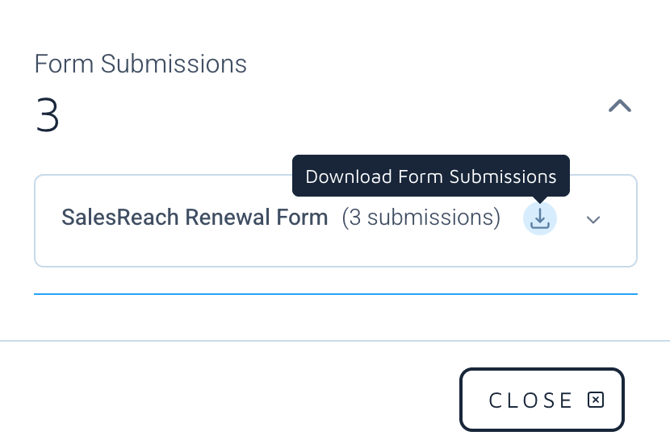Click the "CLOSE" text label

tap(531, 400)
